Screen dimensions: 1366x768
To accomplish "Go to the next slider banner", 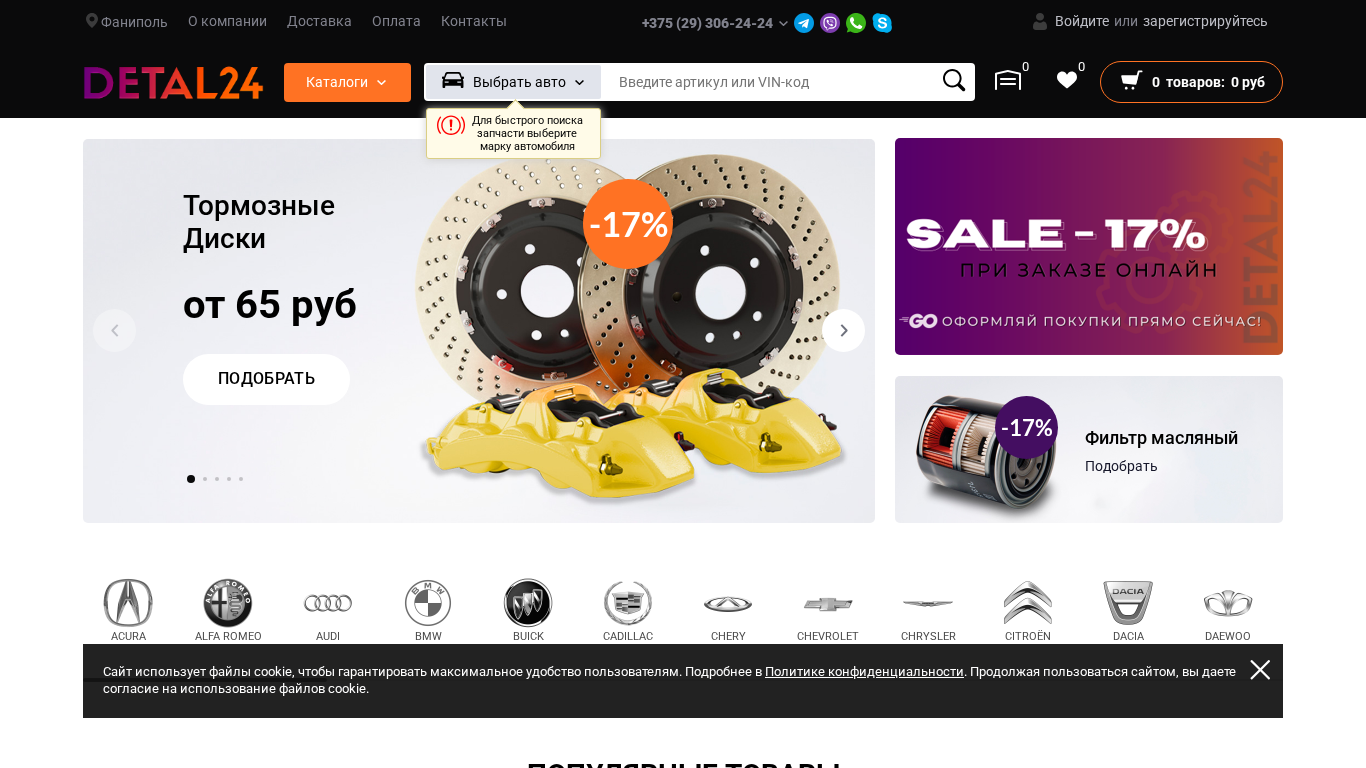I will (x=843, y=330).
